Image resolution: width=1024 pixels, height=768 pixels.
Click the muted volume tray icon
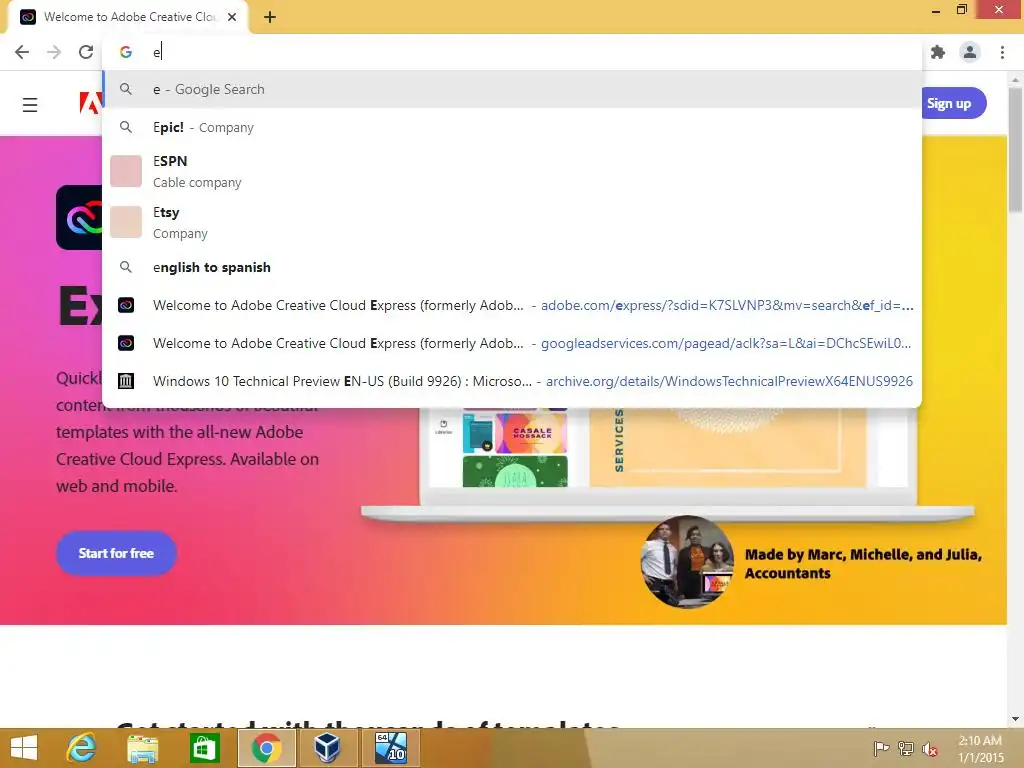[930, 749]
